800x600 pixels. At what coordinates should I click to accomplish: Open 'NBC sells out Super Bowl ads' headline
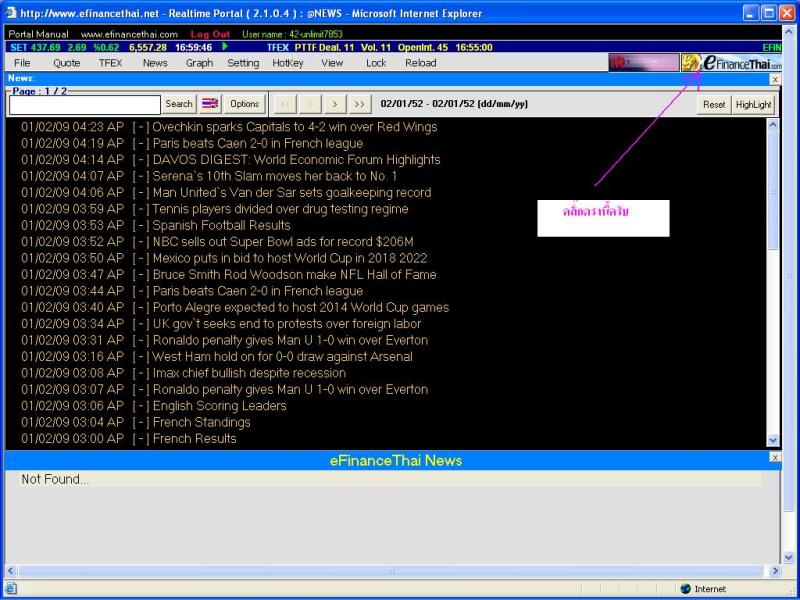click(x=283, y=241)
